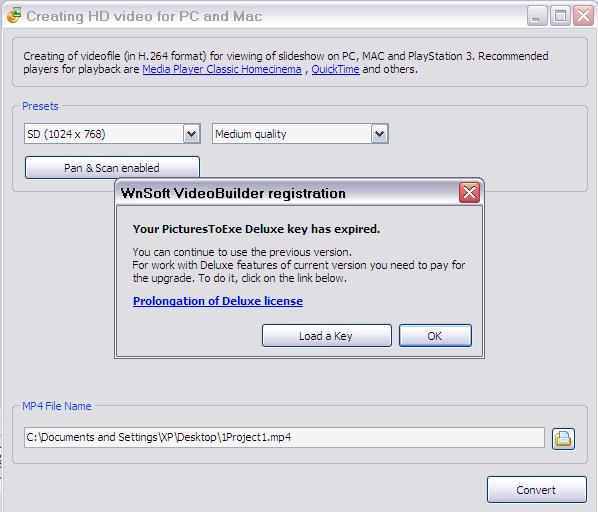Click the Creating HD video title bar text
The width and height of the screenshot is (598, 512).
[144, 16]
